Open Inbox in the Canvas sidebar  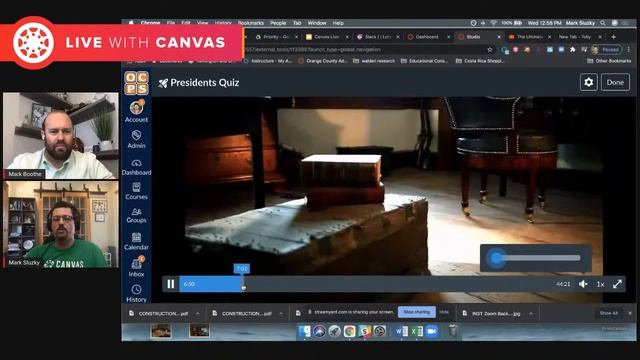136,267
